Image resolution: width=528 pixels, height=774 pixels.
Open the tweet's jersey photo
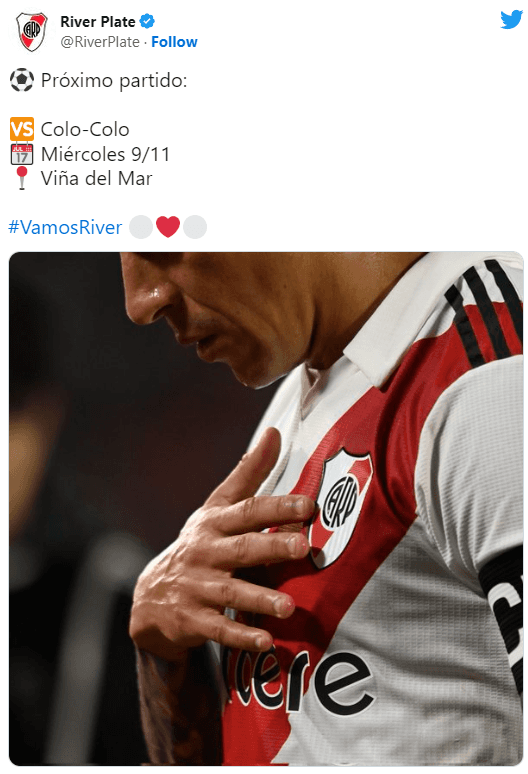pyautogui.click(x=266, y=509)
